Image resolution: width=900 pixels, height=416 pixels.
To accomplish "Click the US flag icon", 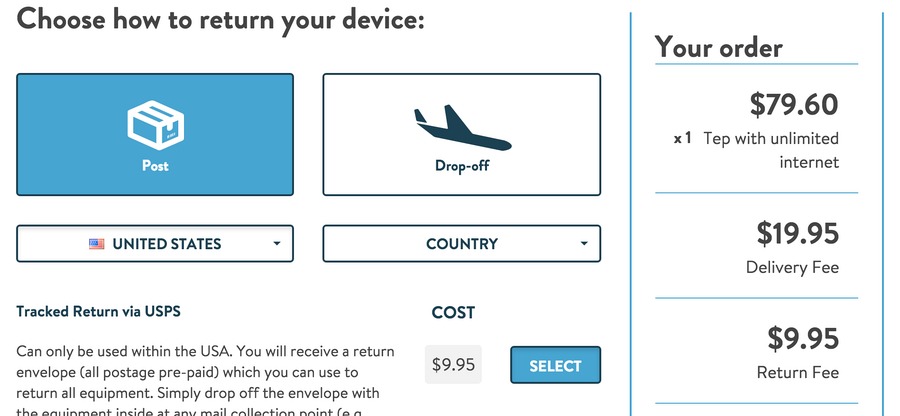I will pyautogui.click(x=96, y=244).
